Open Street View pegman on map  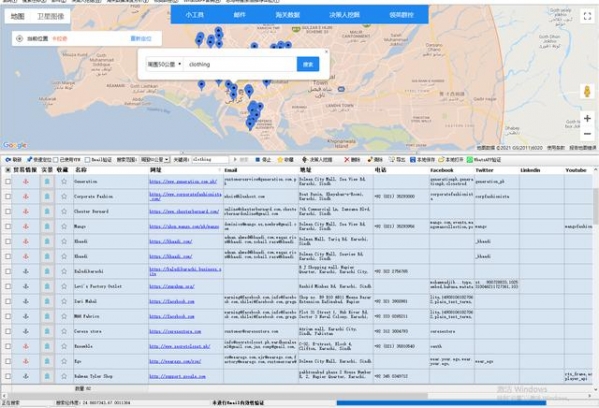coord(587,92)
